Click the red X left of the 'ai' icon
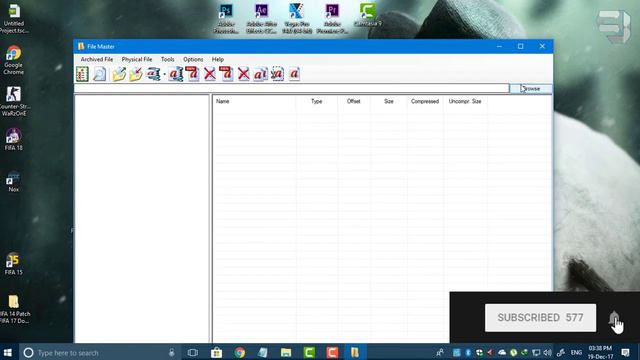The width and height of the screenshot is (640, 360). click(244, 74)
